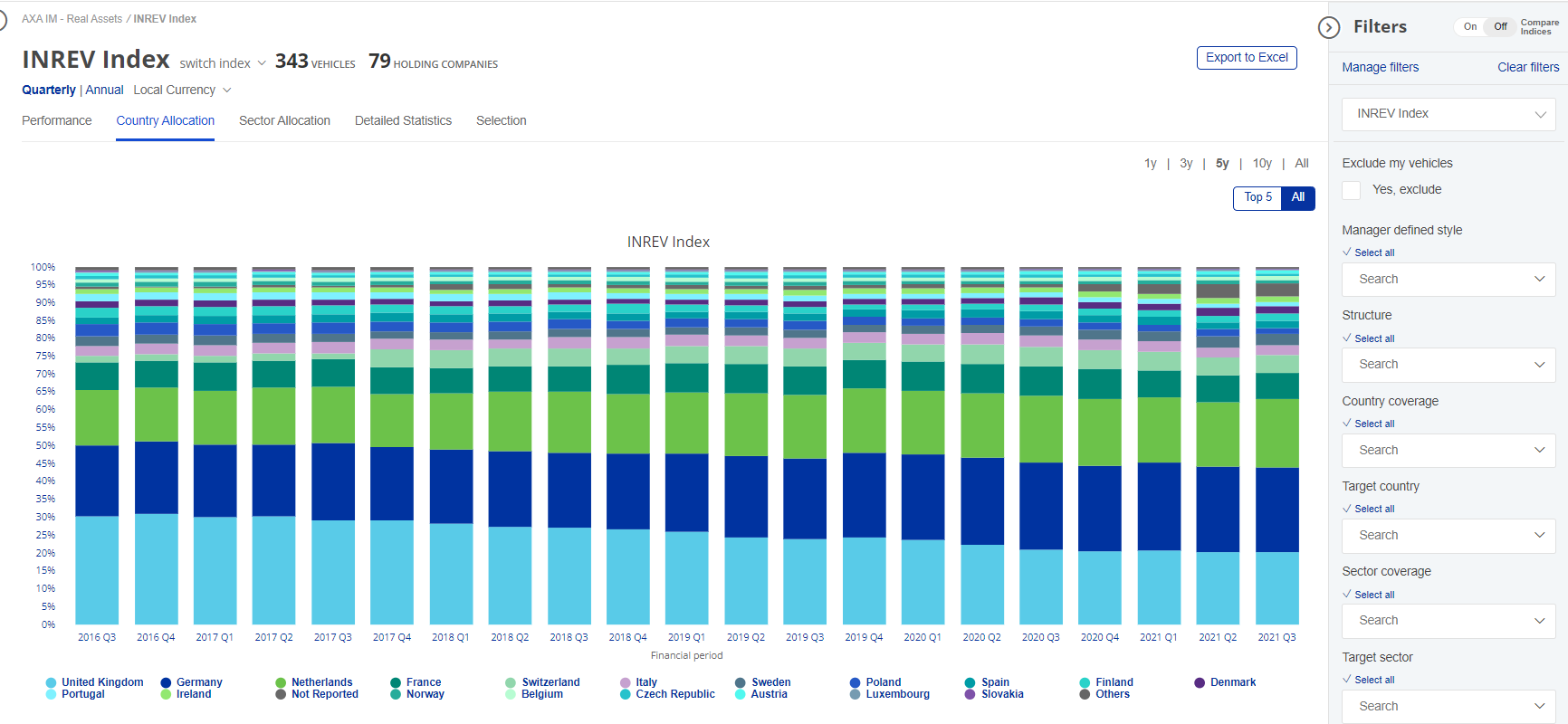Set time range to All
The image size is (1568, 724).
1302,164
